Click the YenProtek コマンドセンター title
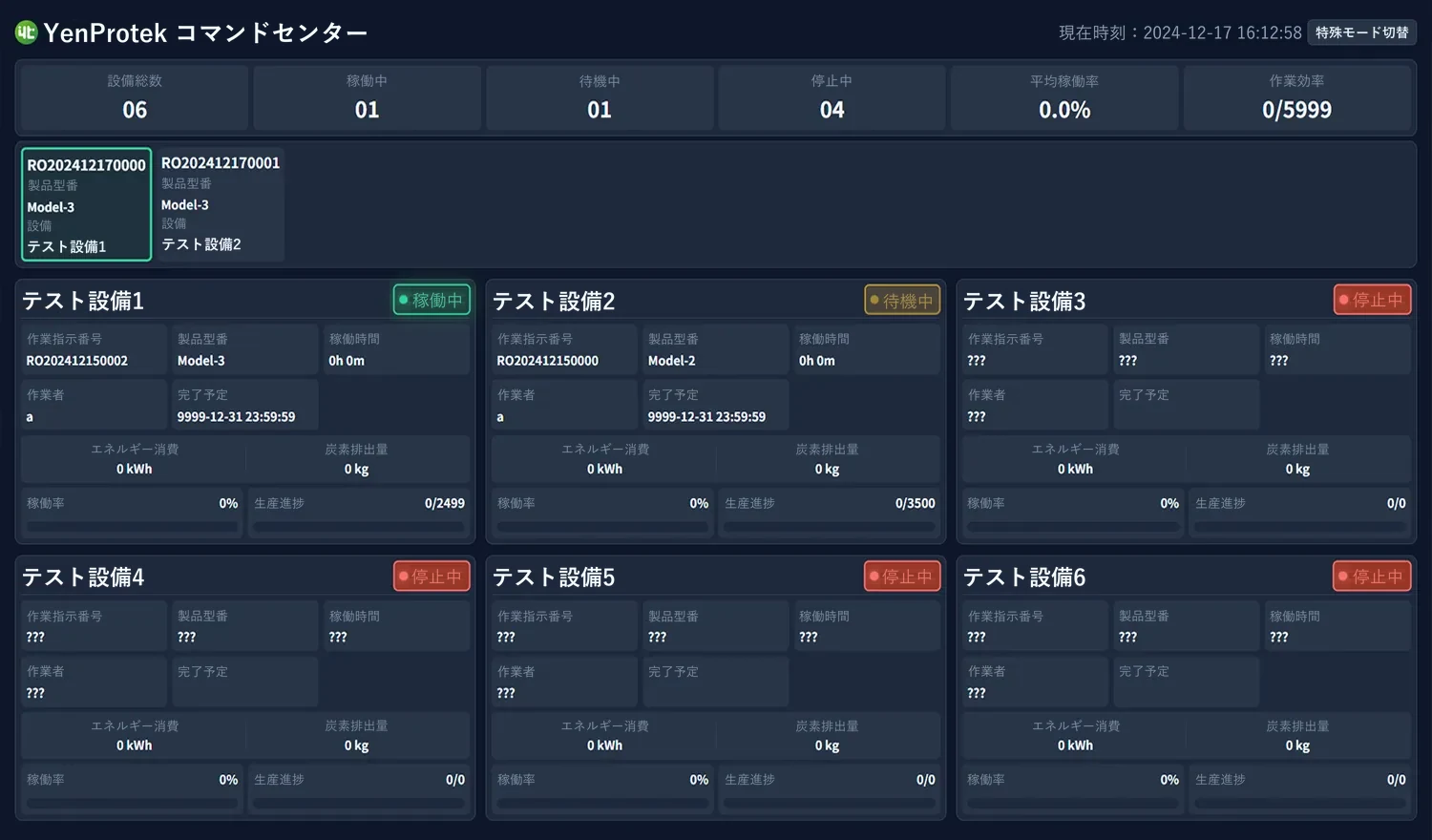This screenshot has width=1432, height=840. click(205, 32)
